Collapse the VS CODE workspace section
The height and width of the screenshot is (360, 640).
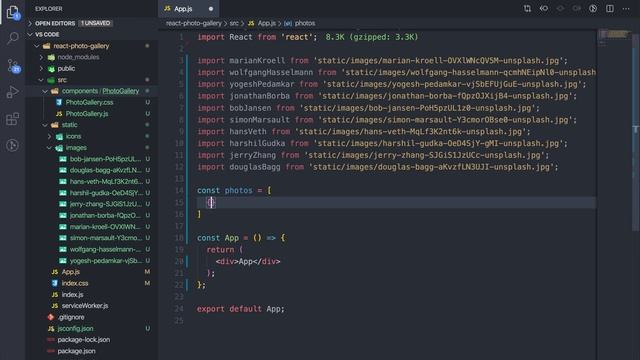(47, 35)
